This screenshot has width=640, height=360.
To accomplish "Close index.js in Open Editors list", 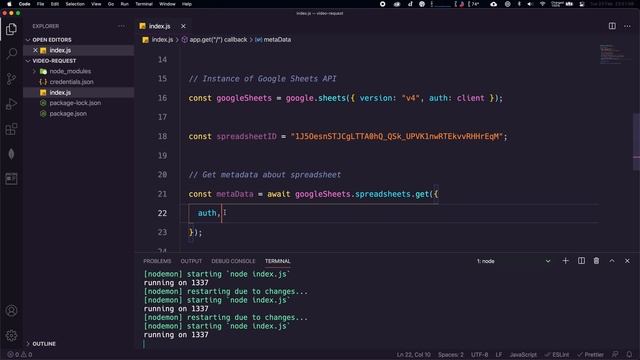I will pos(35,50).
